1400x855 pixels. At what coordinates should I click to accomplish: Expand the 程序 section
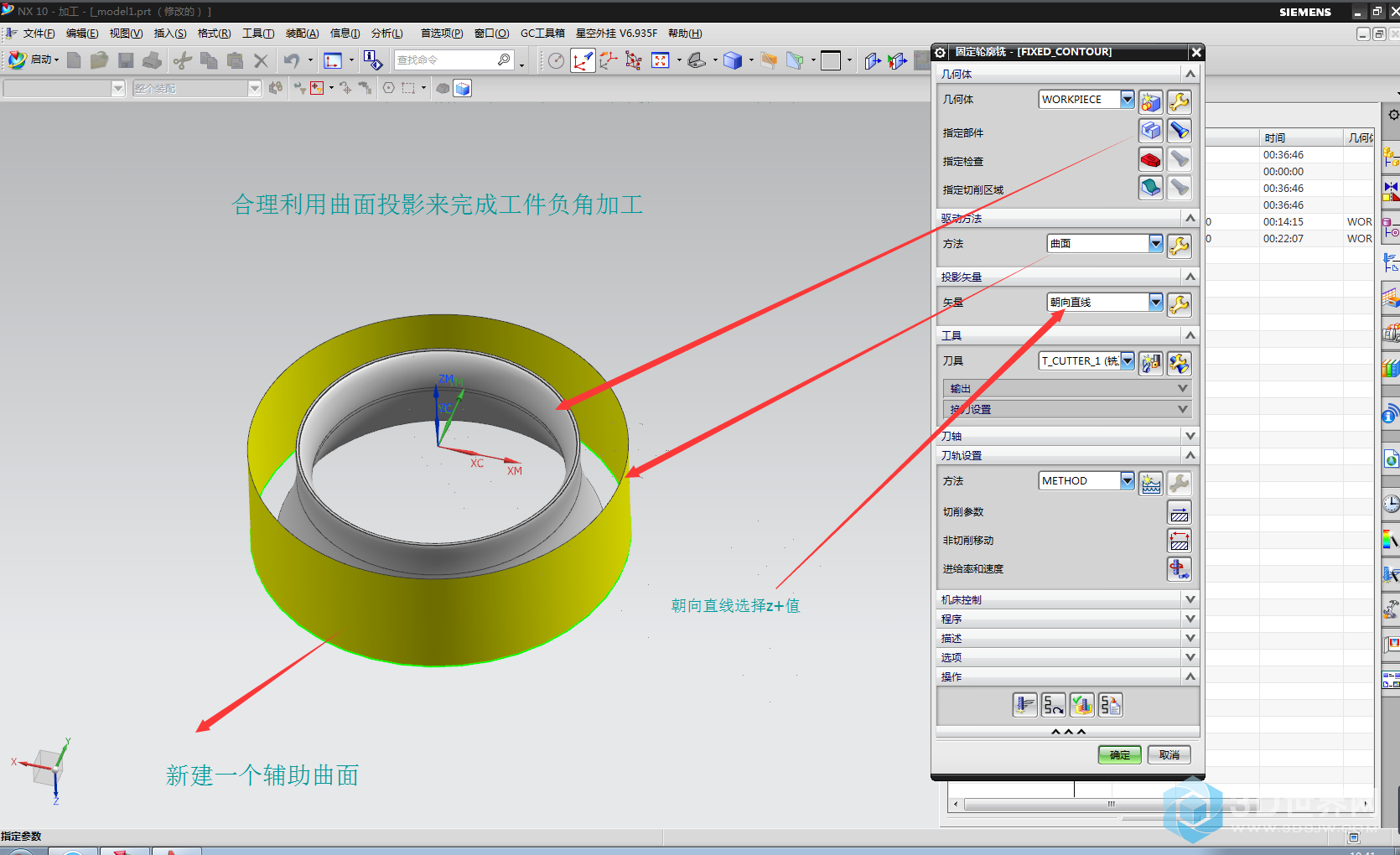point(1067,619)
